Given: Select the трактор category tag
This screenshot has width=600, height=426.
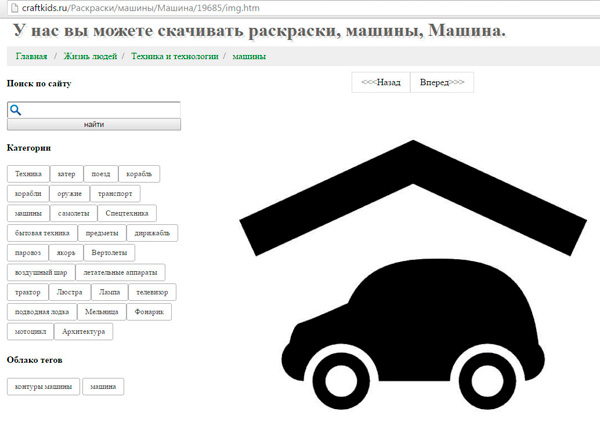Looking at the screenshot, I should [28, 292].
